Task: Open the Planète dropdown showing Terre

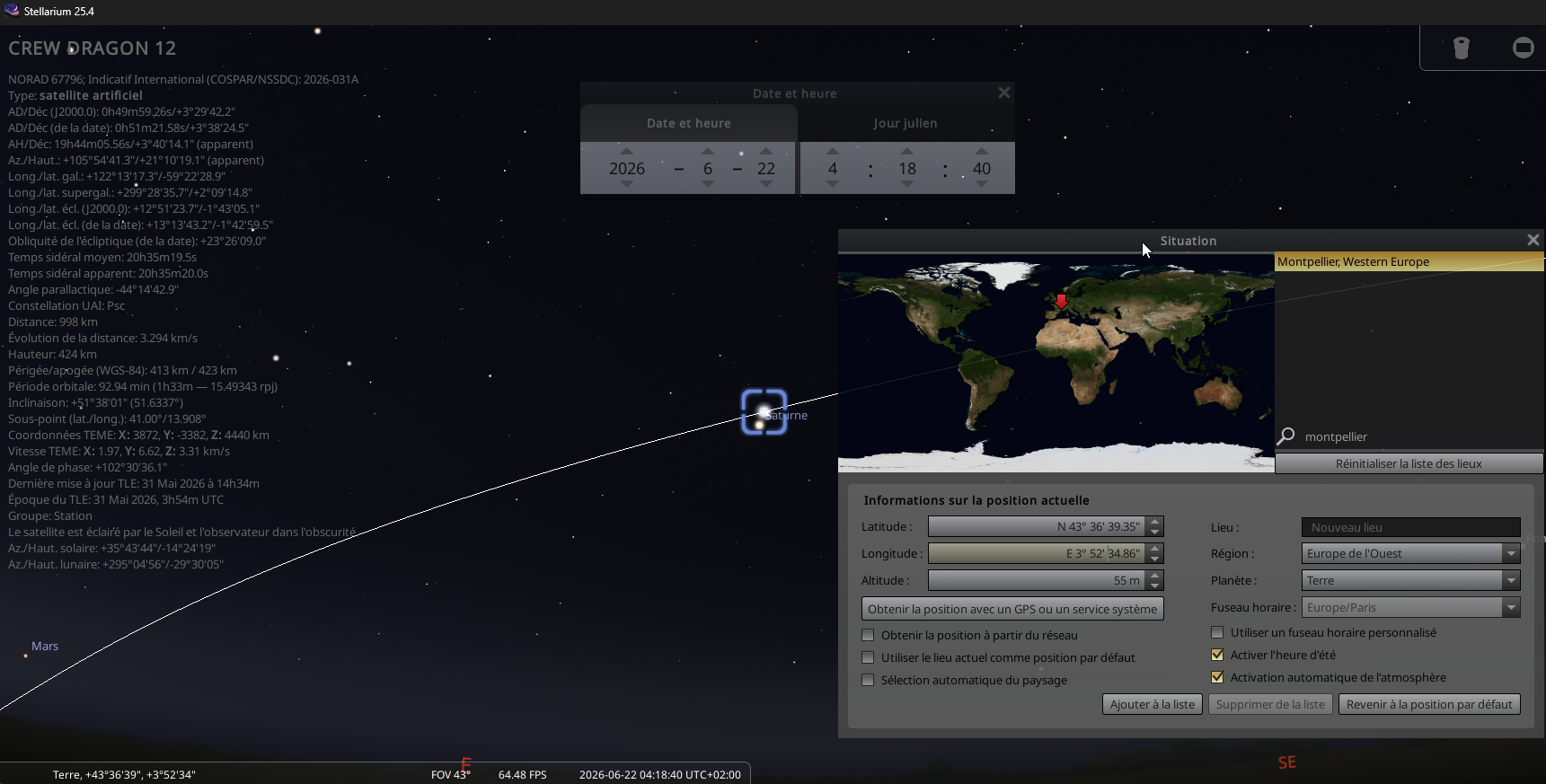Action: 1410,580
